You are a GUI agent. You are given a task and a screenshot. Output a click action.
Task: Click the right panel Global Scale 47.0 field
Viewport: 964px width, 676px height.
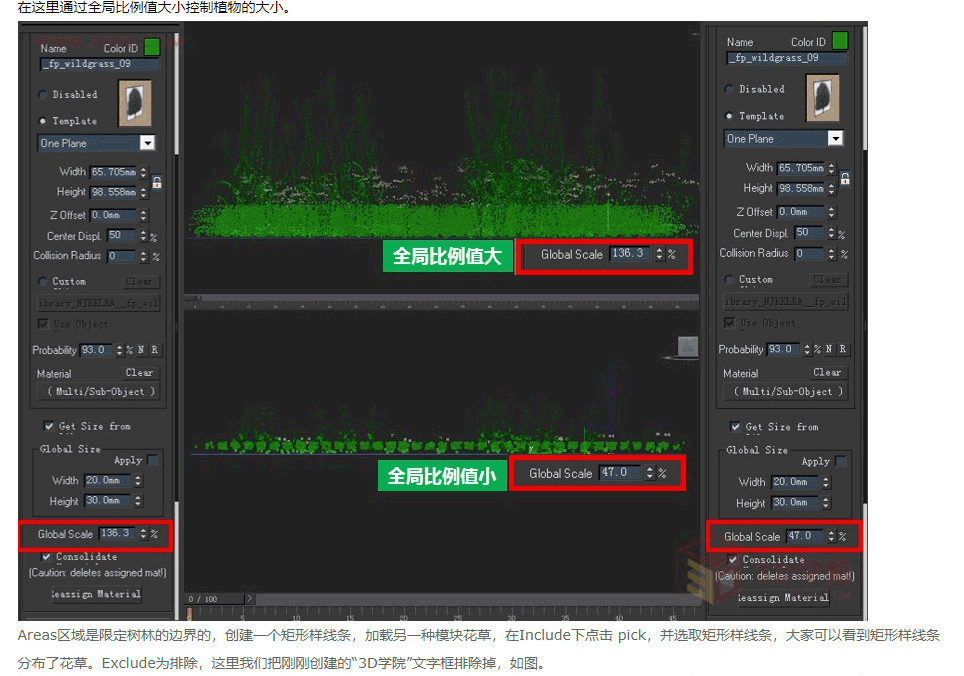tap(806, 536)
